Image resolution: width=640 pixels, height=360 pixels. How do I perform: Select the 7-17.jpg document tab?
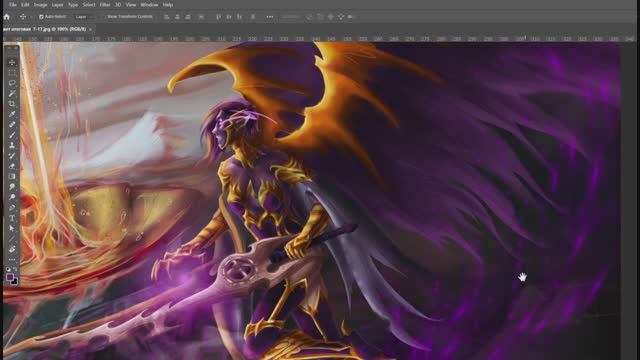(x=44, y=29)
